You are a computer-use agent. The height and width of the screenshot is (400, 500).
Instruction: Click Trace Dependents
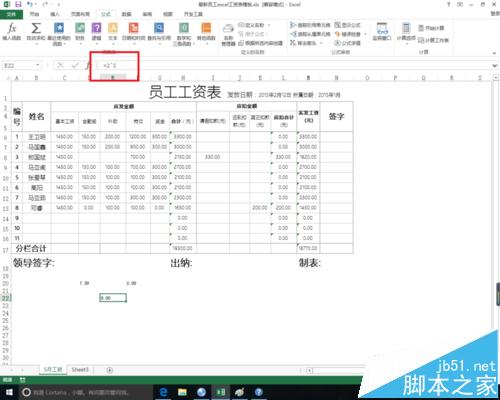click(310, 34)
